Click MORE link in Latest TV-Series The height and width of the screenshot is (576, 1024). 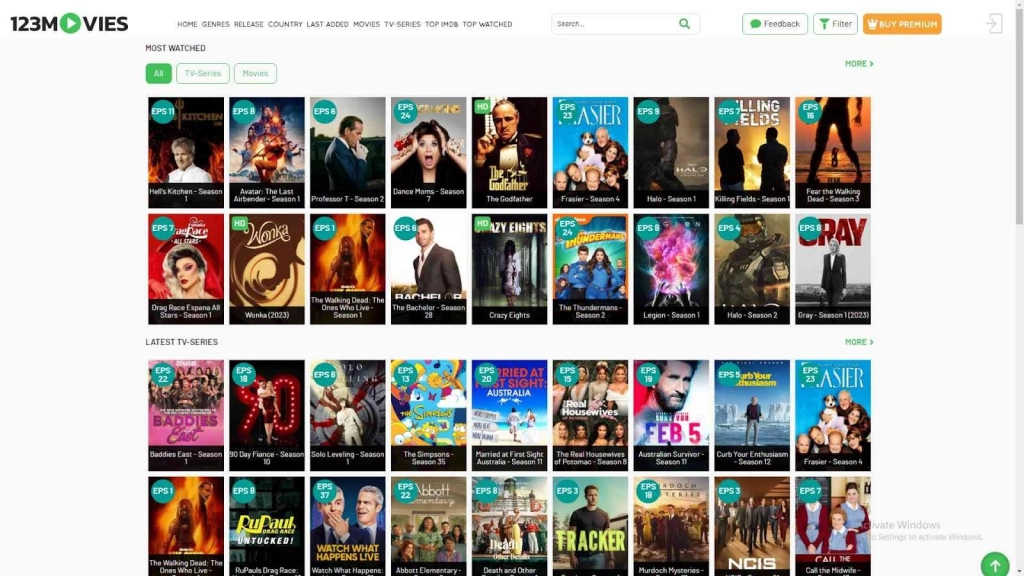pyautogui.click(x=859, y=342)
